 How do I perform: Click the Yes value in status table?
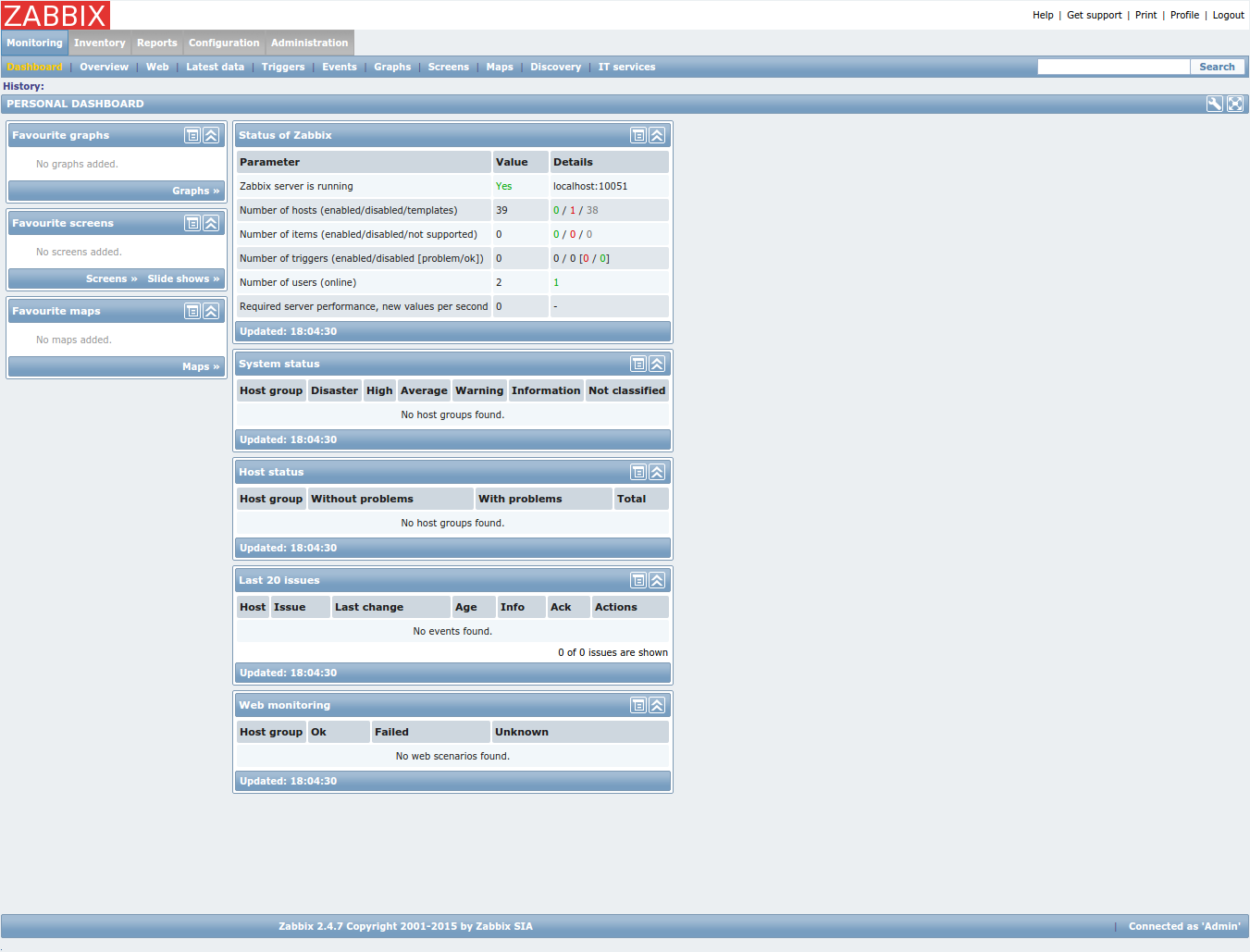click(503, 186)
